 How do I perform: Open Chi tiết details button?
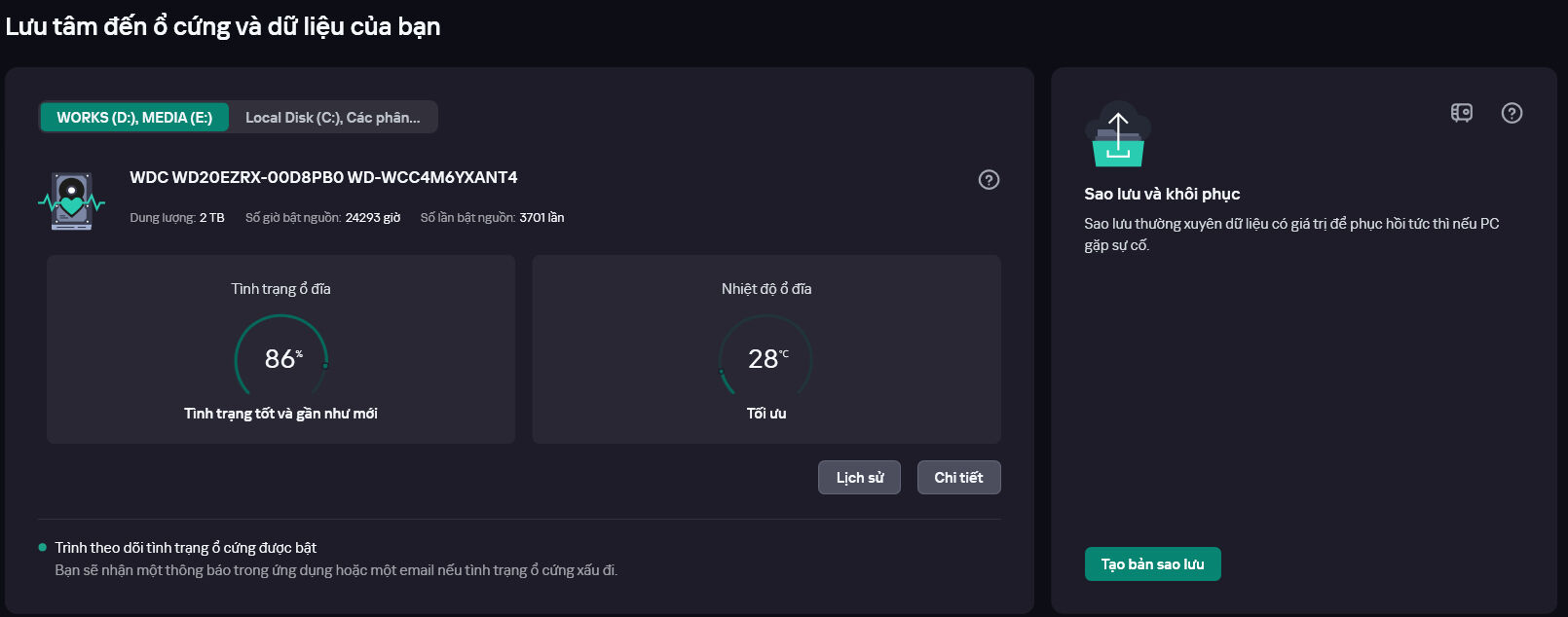point(958,477)
